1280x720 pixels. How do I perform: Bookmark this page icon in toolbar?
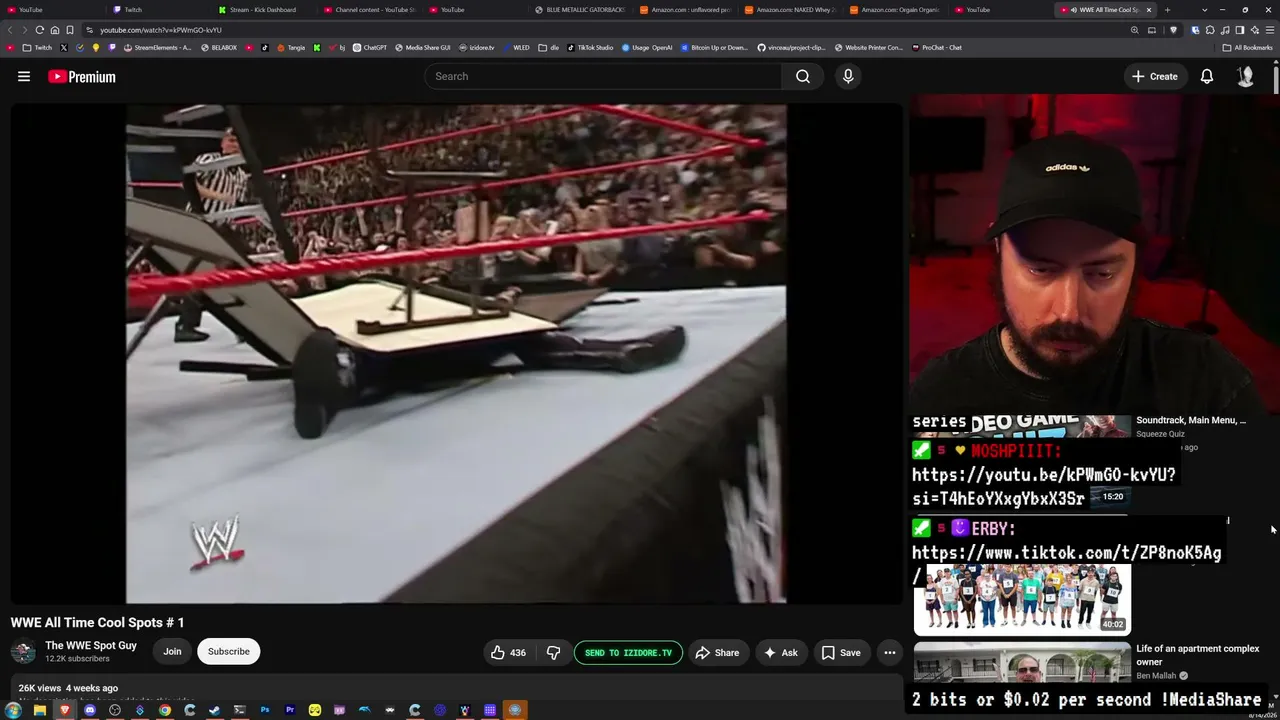(x=70, y=30)
